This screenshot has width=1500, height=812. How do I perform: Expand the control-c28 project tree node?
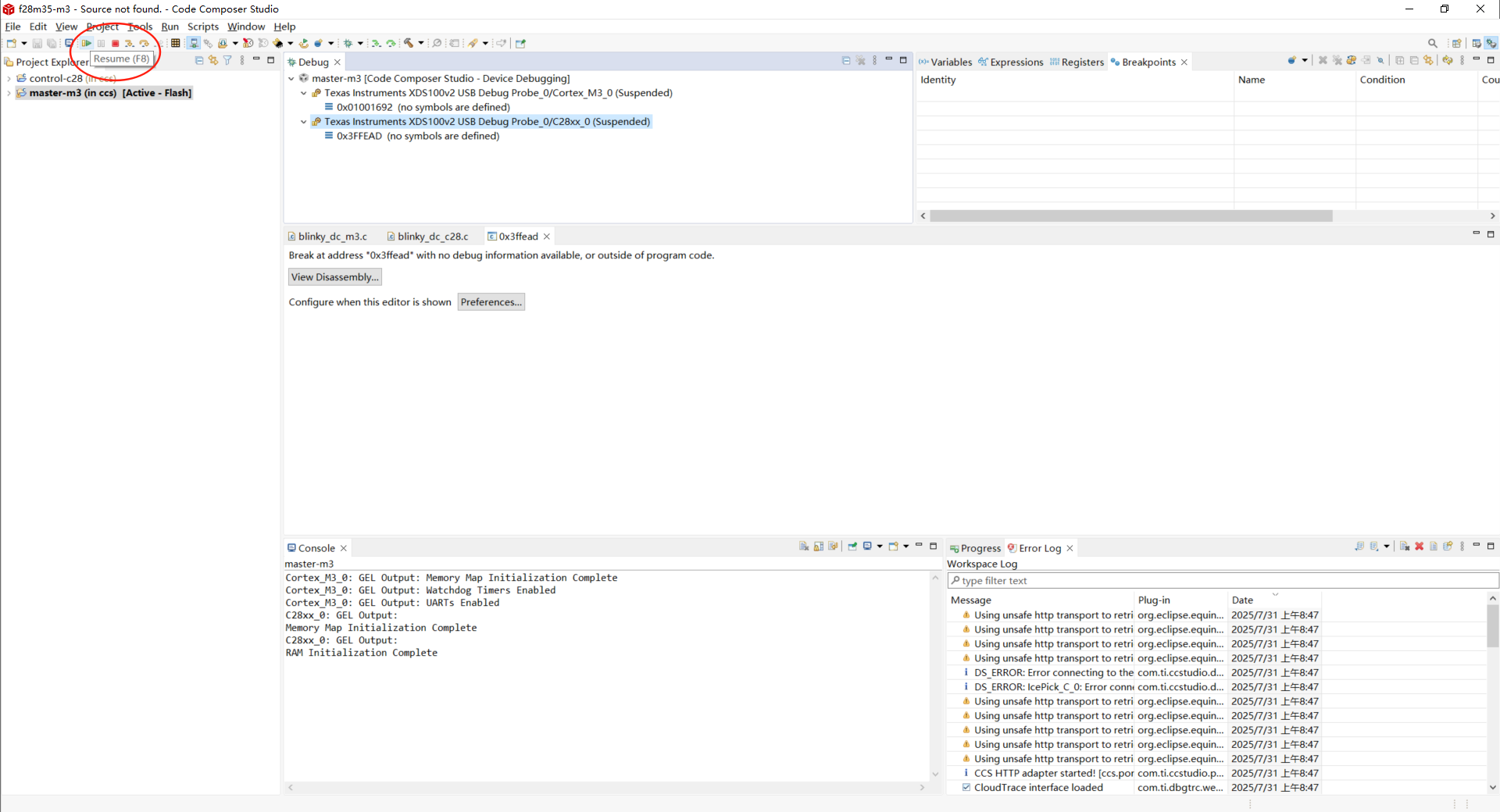[9, 79]
